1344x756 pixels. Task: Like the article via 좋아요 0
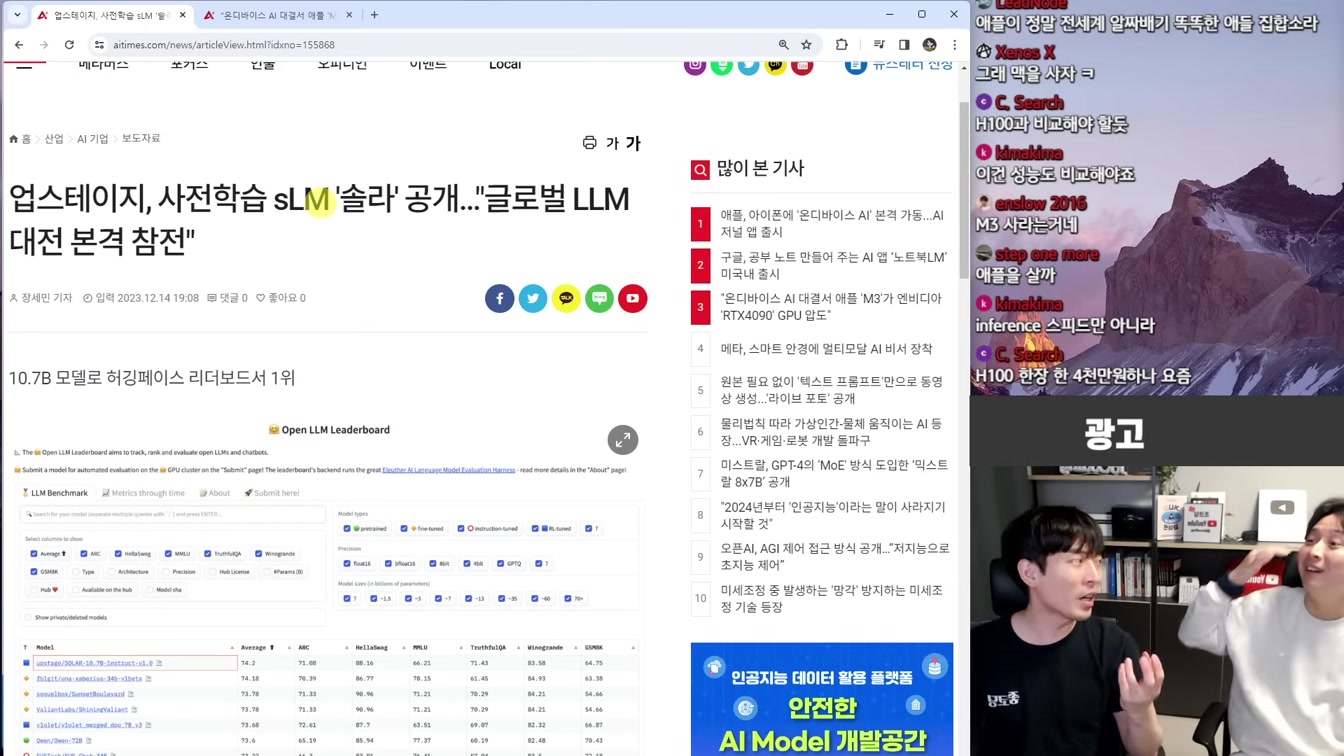(281, 298)
